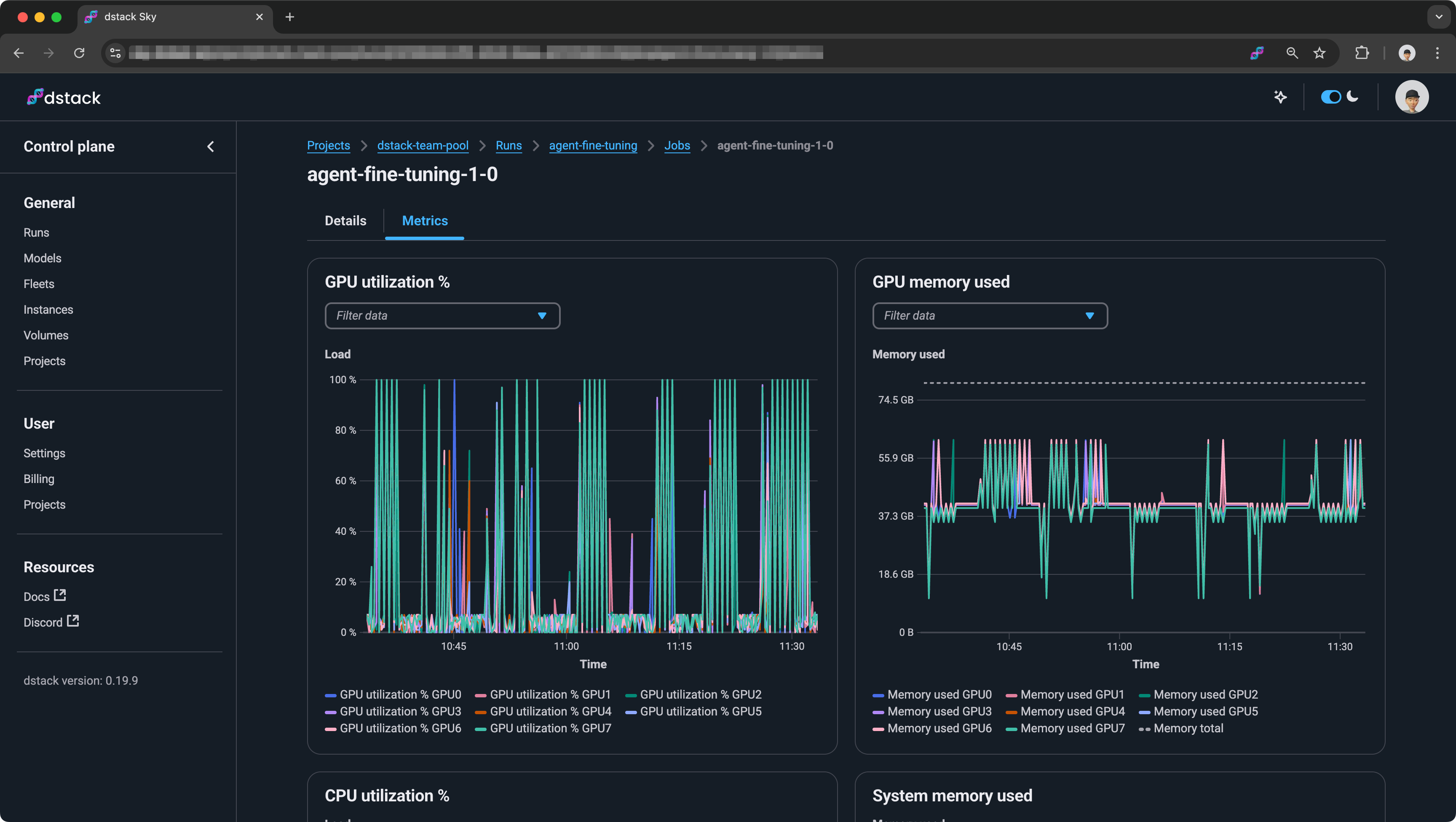Open Models in the sidebar

43,258
